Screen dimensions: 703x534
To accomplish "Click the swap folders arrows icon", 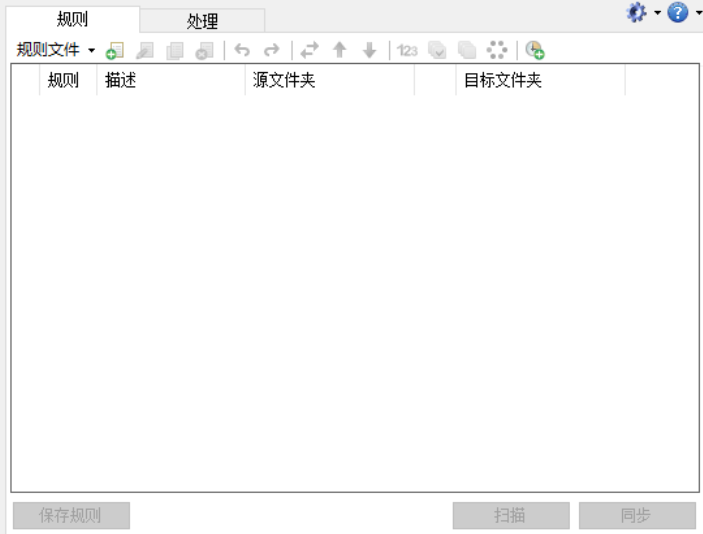I will coord(309,50).
